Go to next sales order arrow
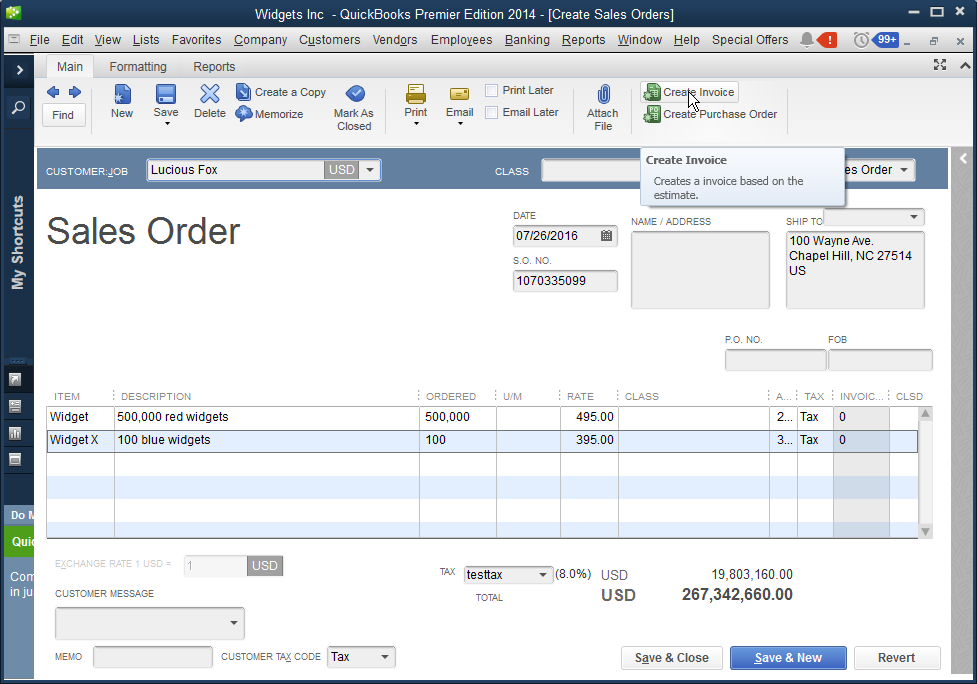 (75, 92)
